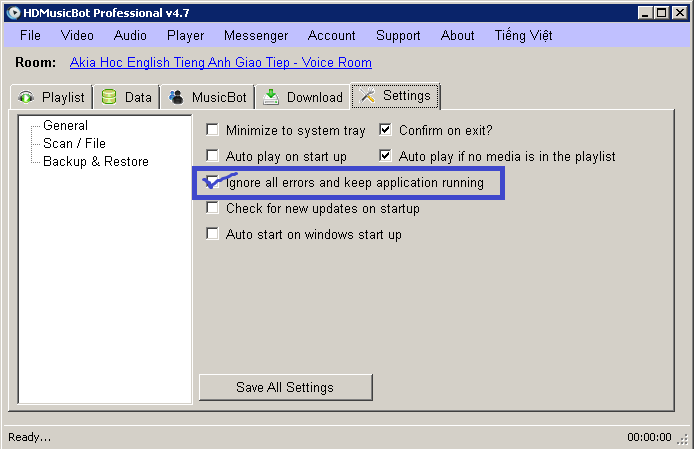Uncheck Auto play if no media in playlist
Image resolution: width=694 pixels, height=449 pixels.
tap(385, 155)
